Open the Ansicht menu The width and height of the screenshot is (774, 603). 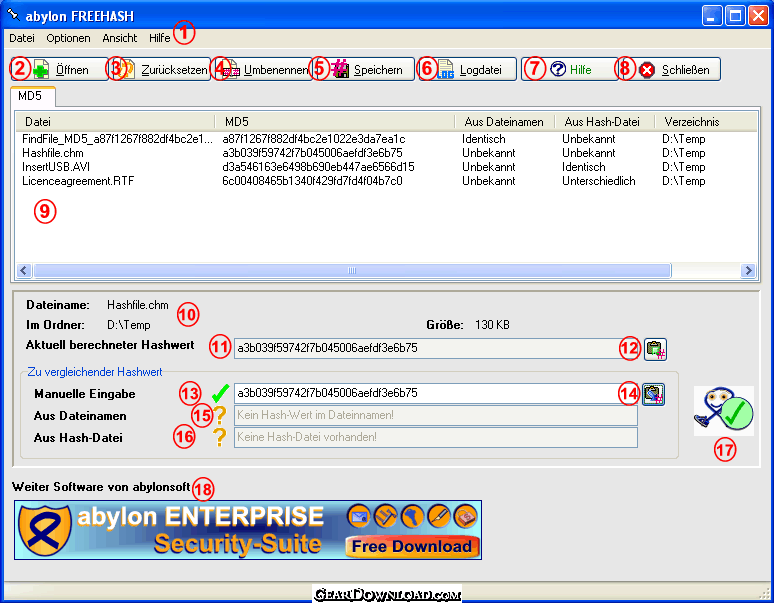pyautogui.click(x=119, y=38)
